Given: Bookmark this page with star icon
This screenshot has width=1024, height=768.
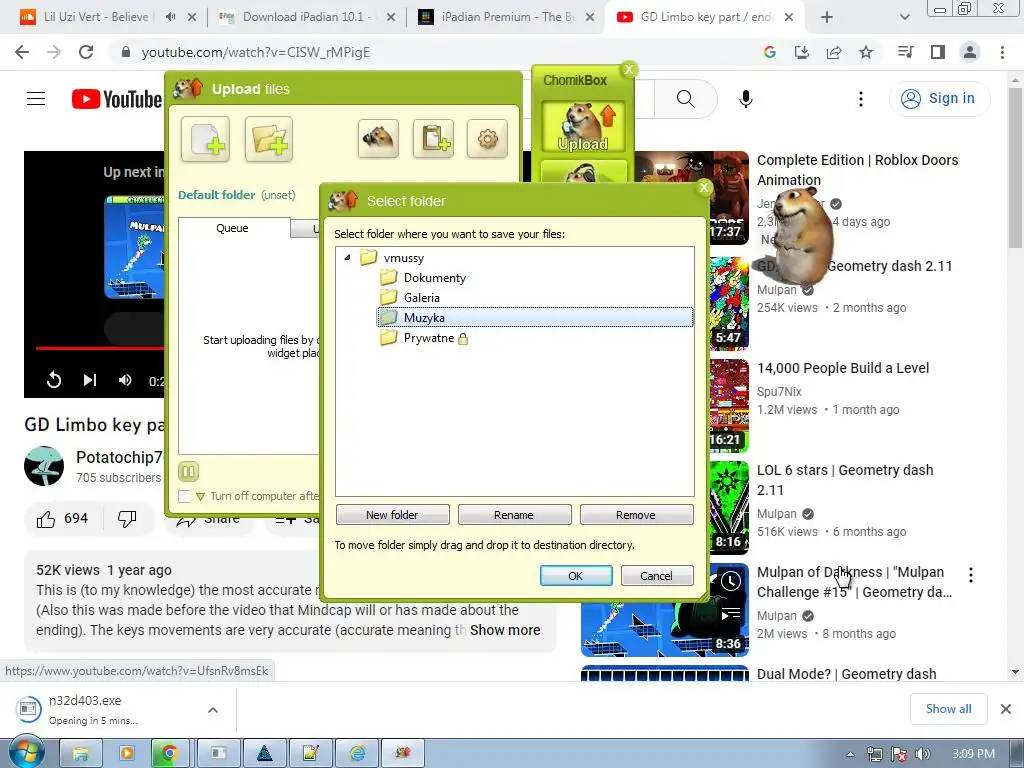Looking at the screenshot, I should 866,52.
